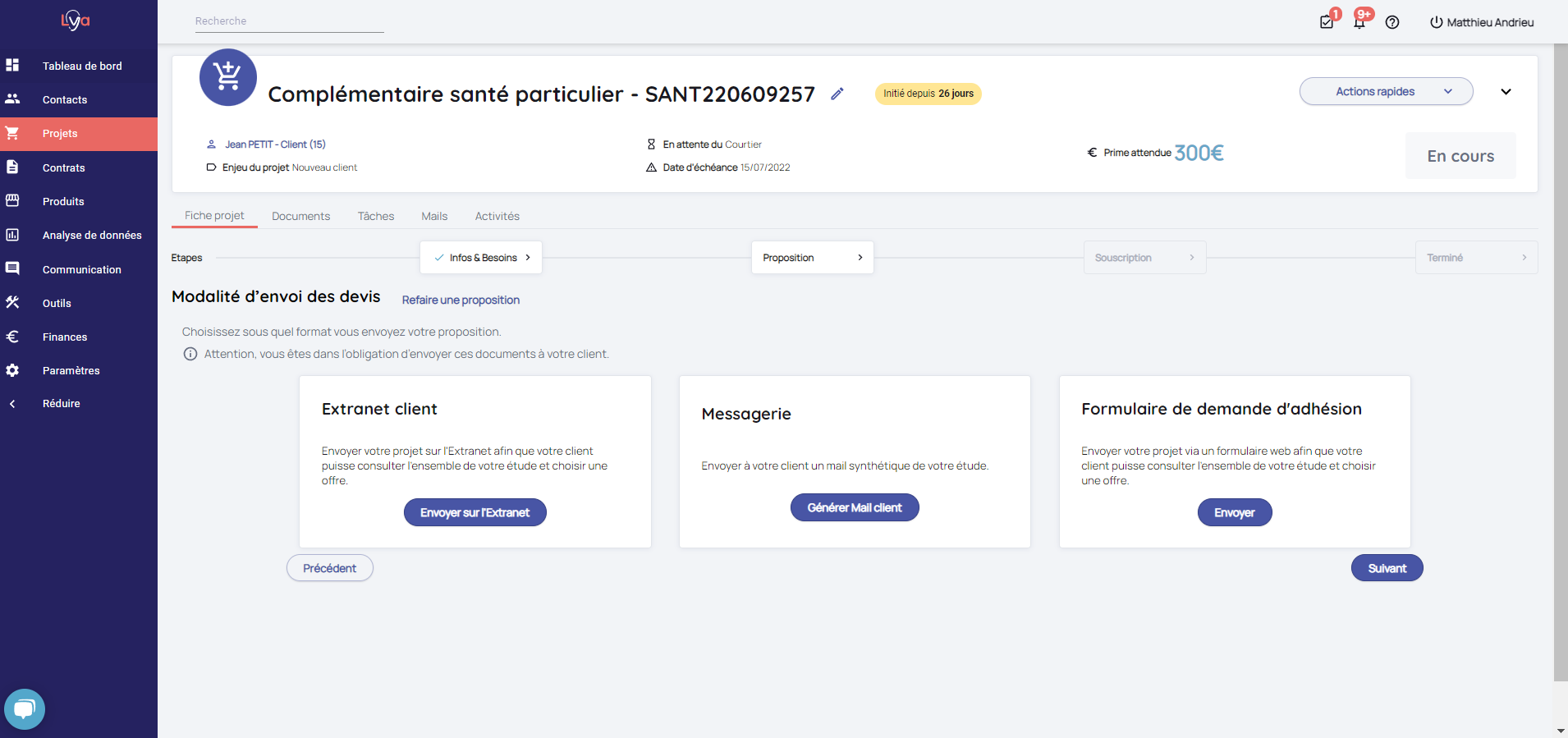This screenshot has width=1568, height=738.
Task: Open the chat bubble widget
Action: [25, 708]
